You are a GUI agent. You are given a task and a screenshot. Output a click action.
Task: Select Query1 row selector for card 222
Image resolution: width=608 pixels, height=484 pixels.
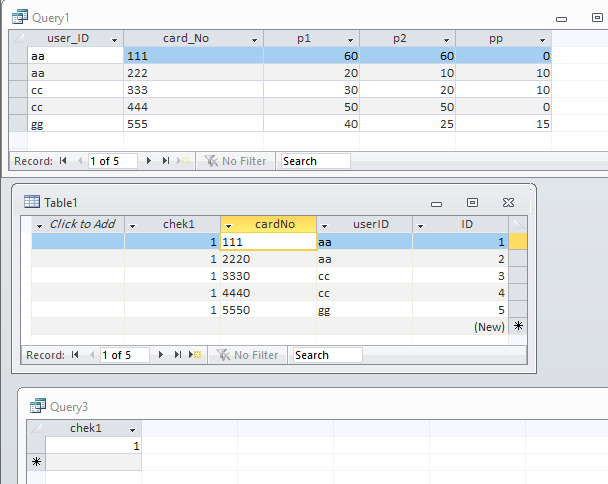click(x=18, y=73)
